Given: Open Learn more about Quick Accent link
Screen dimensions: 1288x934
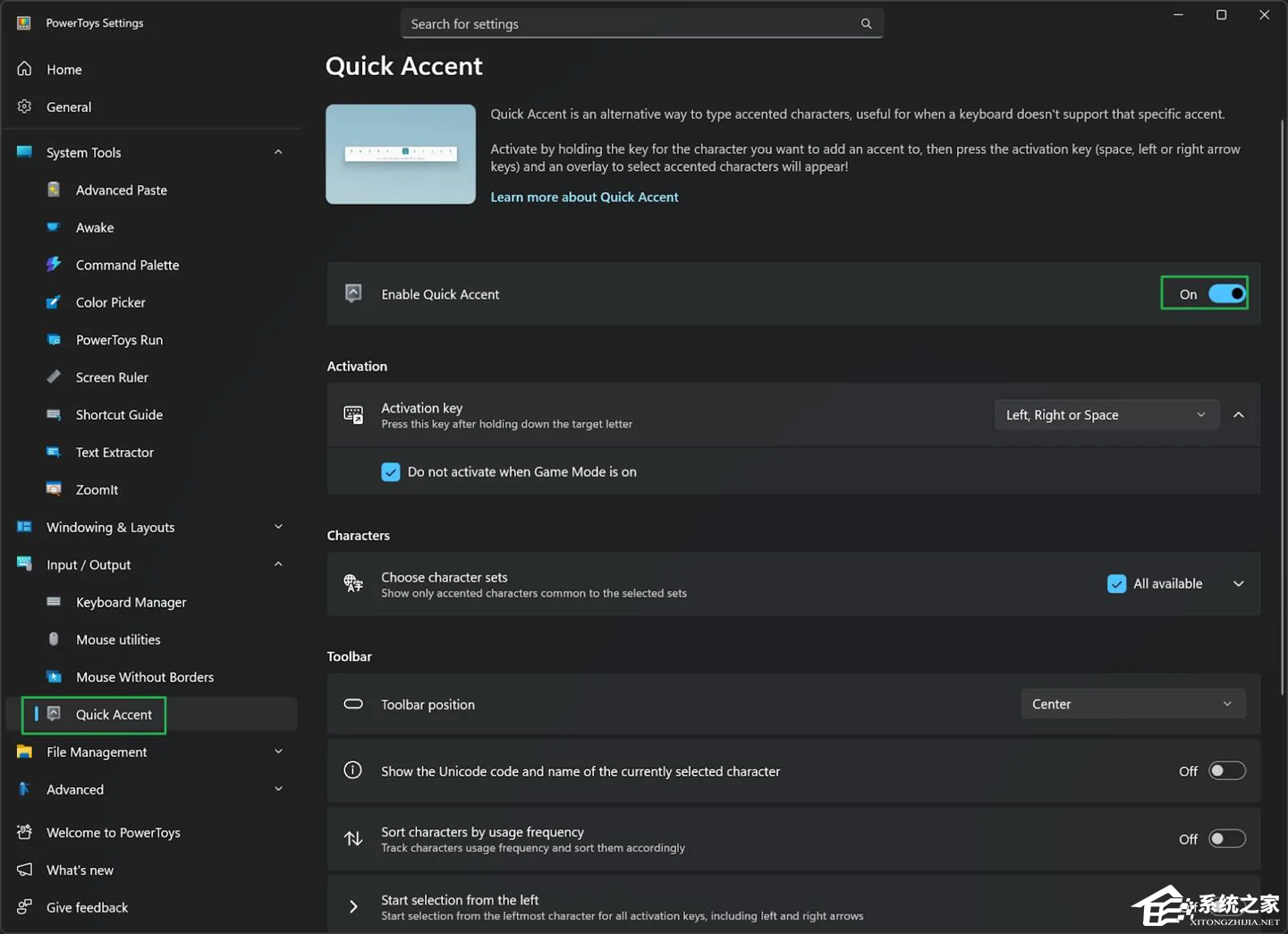Looking at the screenshot, I should coord(584,197).
